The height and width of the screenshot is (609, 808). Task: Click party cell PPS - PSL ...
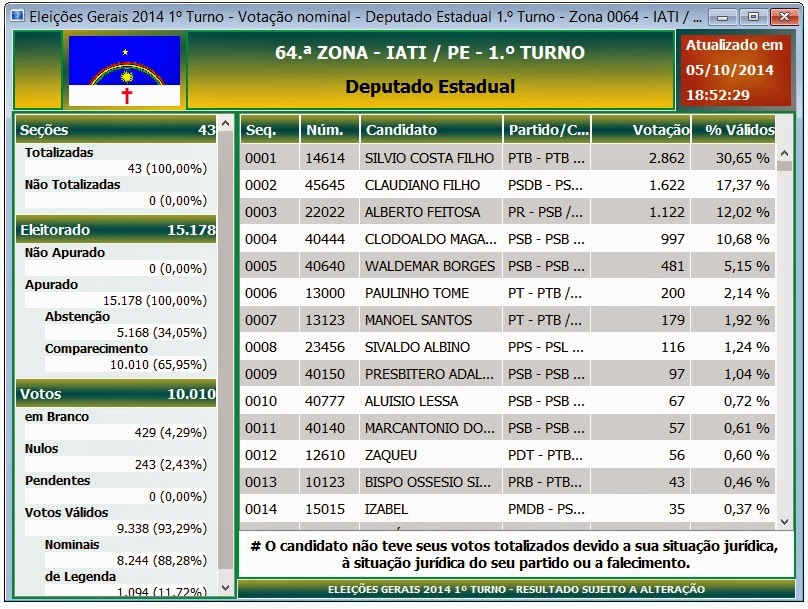[x=546, y=347]
